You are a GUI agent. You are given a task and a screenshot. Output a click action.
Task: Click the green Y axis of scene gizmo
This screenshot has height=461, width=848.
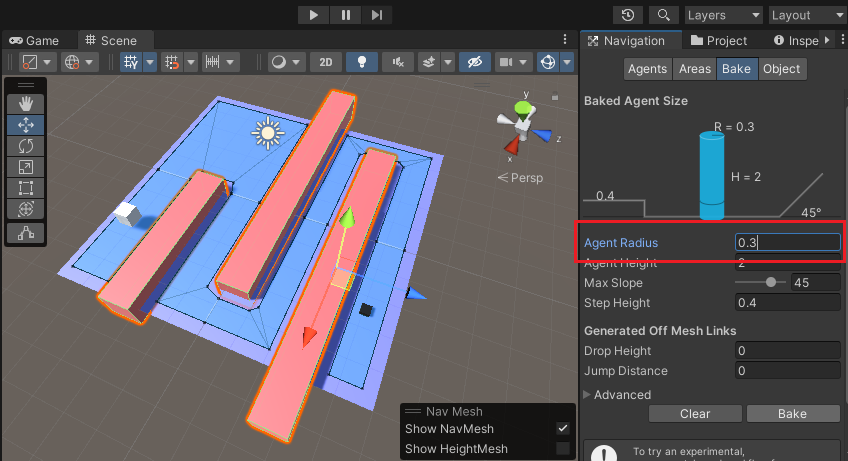click(x=523, y=109)
